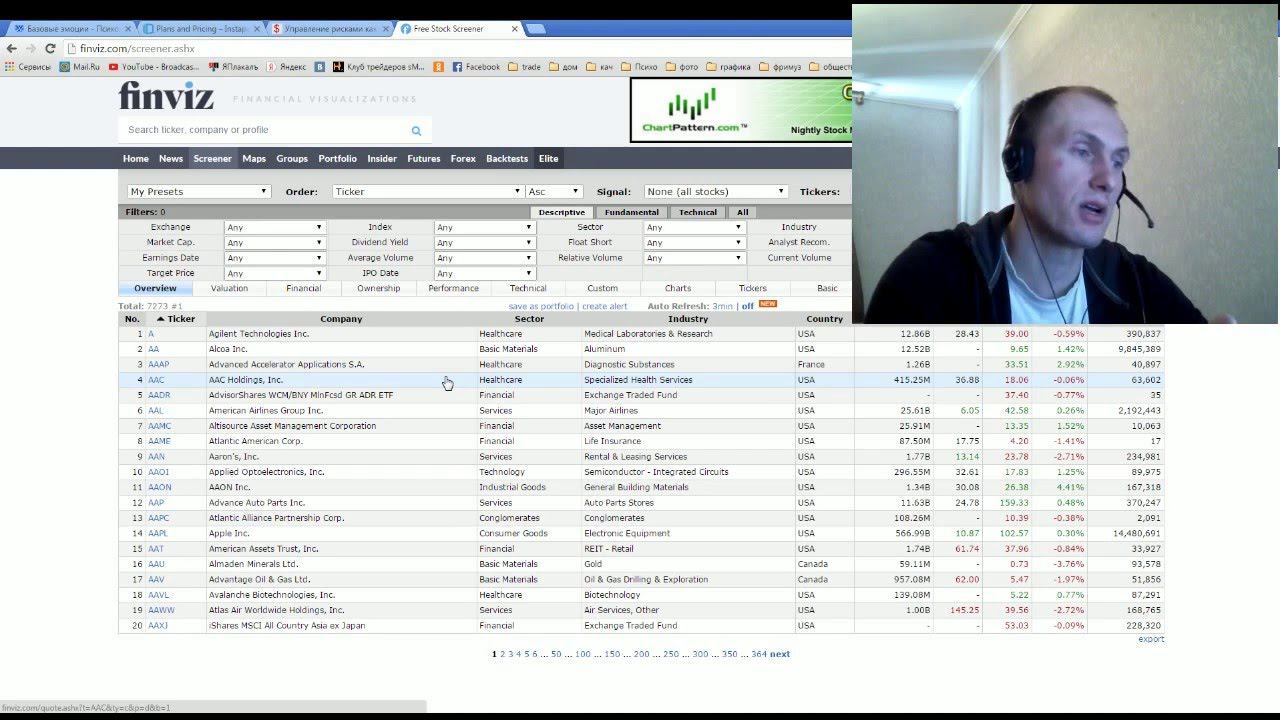Click the browser address bar
The height and width of the screenshot is (720, 1280).
460,48
